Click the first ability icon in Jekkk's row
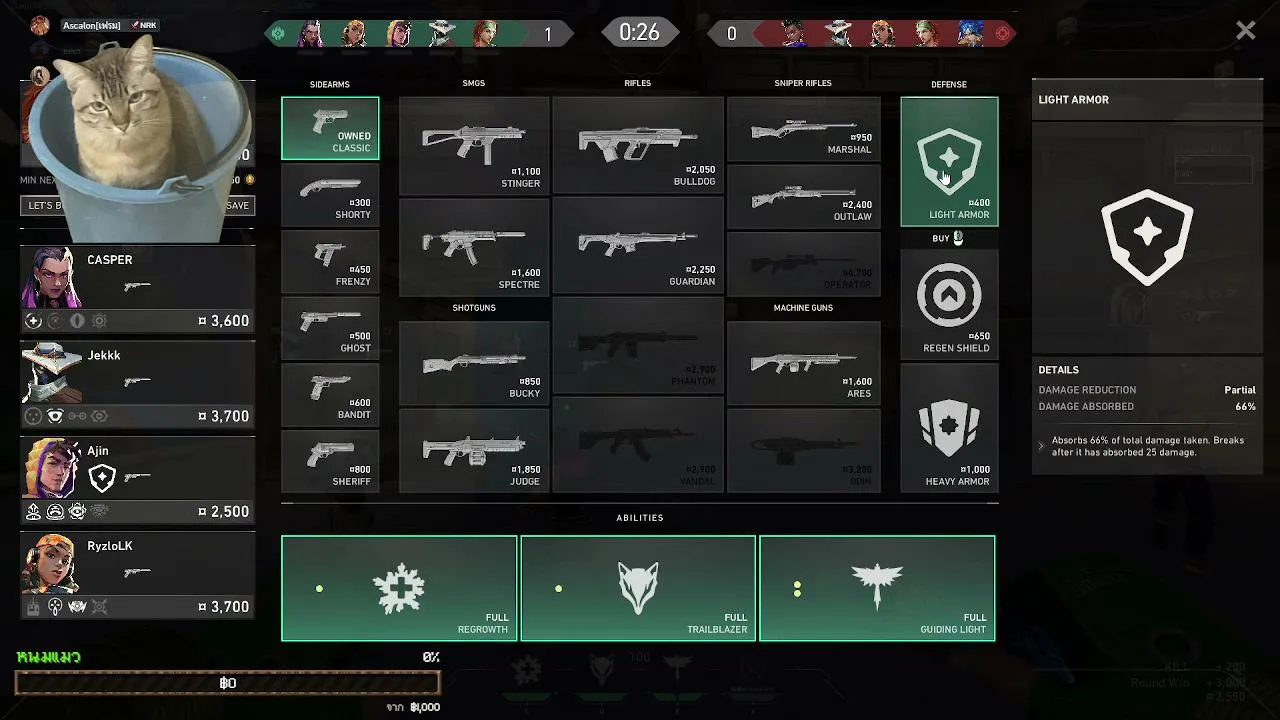This screenshot has height=720, width=1280. pyautogui.click(x=33, y=416)
